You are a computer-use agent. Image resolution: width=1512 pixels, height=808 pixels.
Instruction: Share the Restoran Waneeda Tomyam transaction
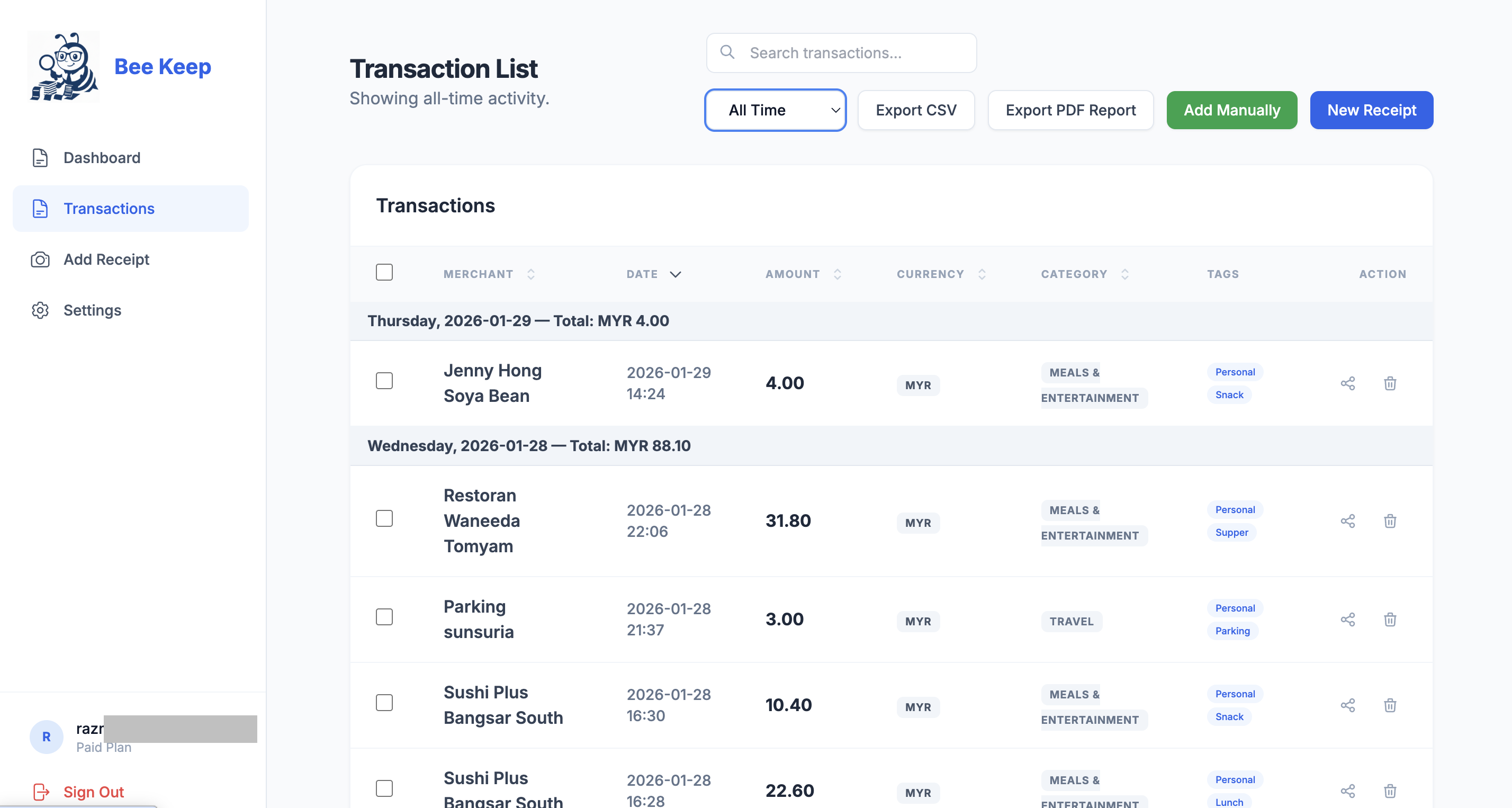pyautogui.click(x=1348, y=522)
